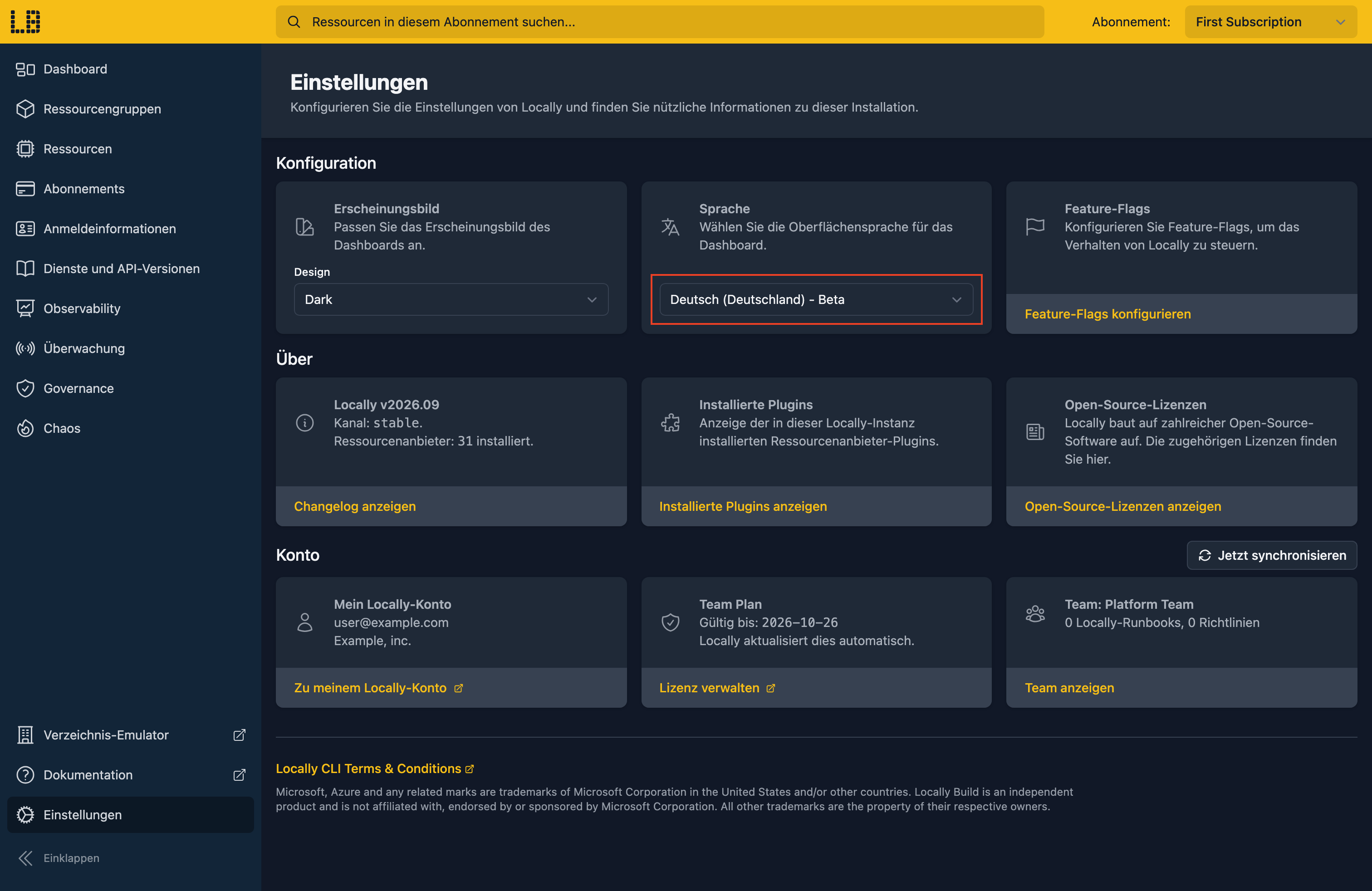
Task: Click Zu meinem Locally-Konto link
Action: (378, 688)
